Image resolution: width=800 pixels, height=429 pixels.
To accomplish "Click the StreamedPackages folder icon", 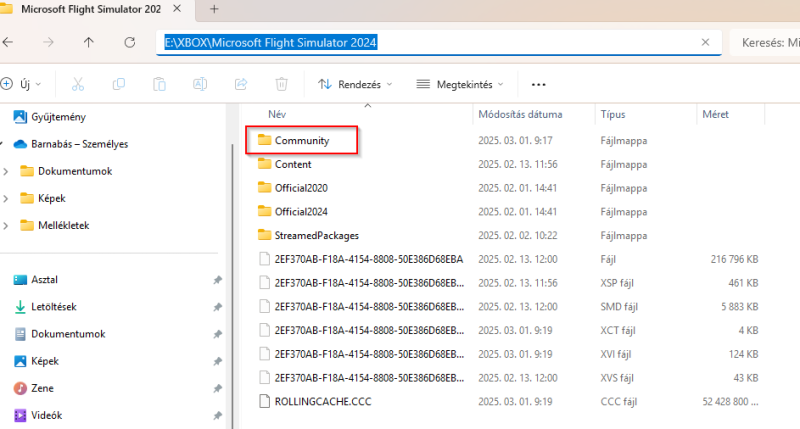I will 264,235.
